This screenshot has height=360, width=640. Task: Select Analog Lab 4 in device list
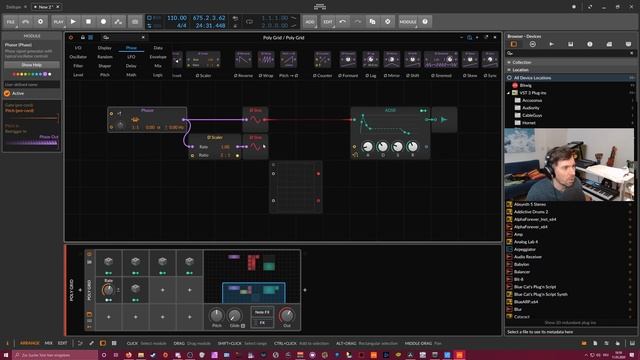[x=525, y=242]
